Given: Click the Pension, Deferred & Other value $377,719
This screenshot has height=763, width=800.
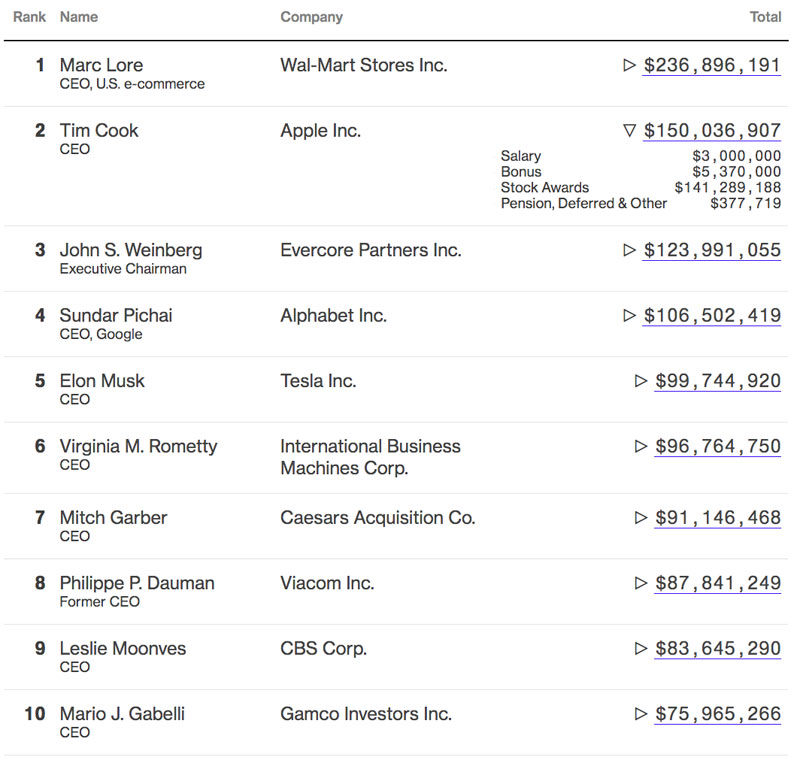Looking at the screenshot, I should tap(746, 203).
